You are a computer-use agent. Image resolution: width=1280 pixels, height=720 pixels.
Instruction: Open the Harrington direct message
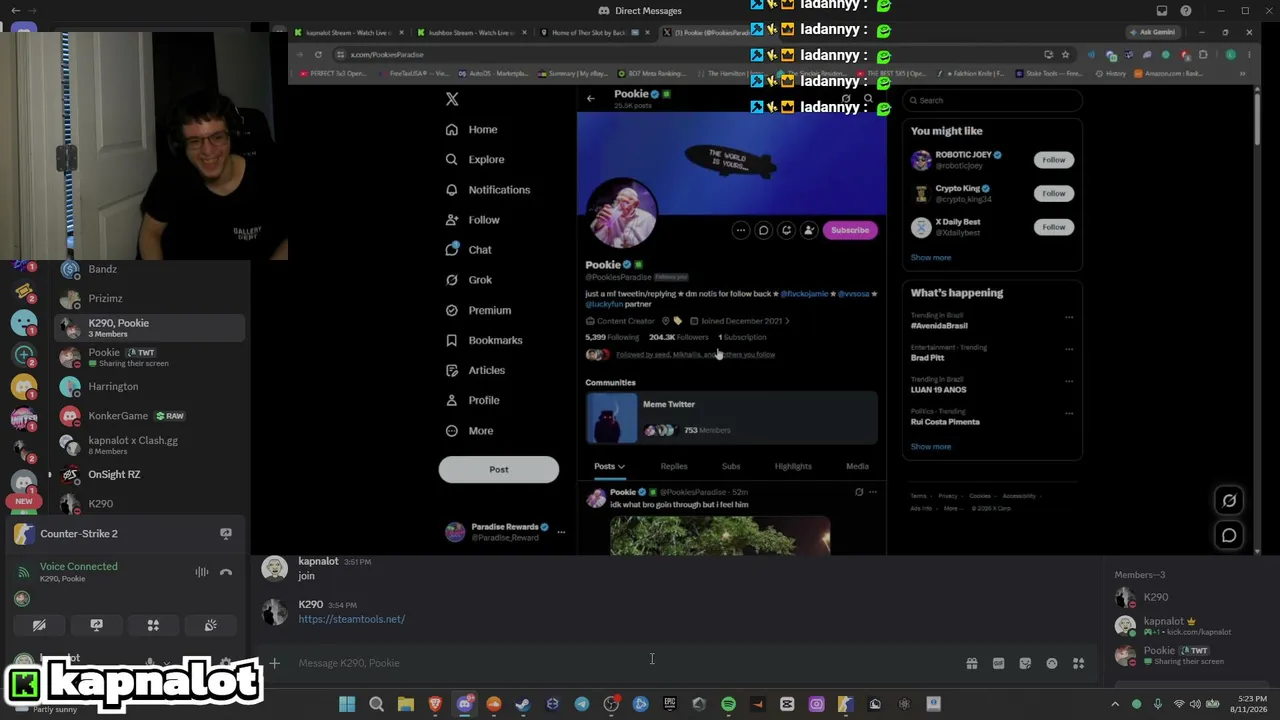[150, 387]
